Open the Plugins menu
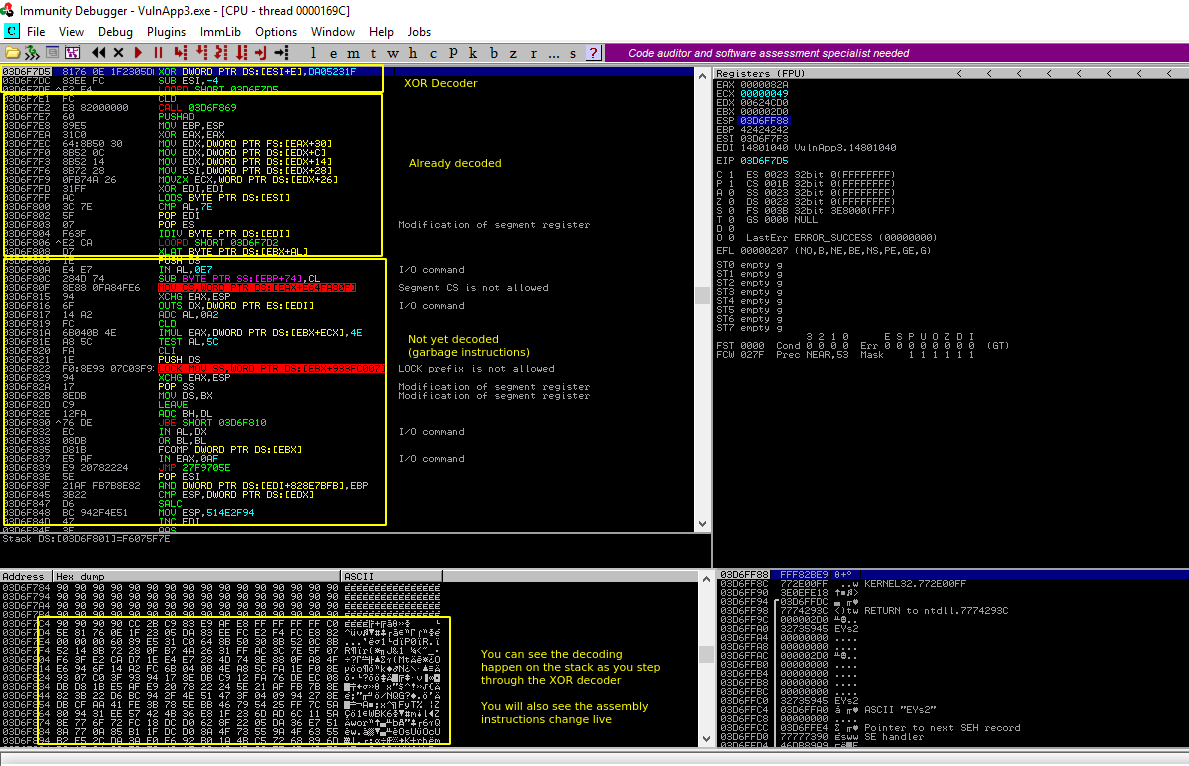 pyautogui.click(x=166, y=32)
